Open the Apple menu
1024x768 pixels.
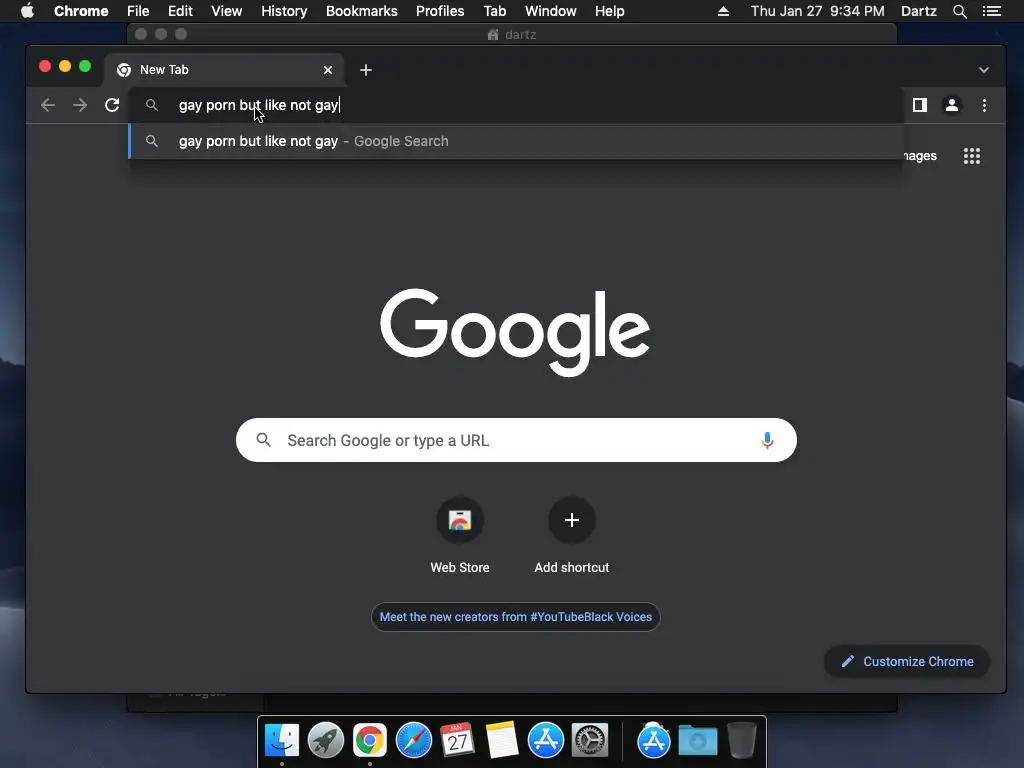(27, 11)
